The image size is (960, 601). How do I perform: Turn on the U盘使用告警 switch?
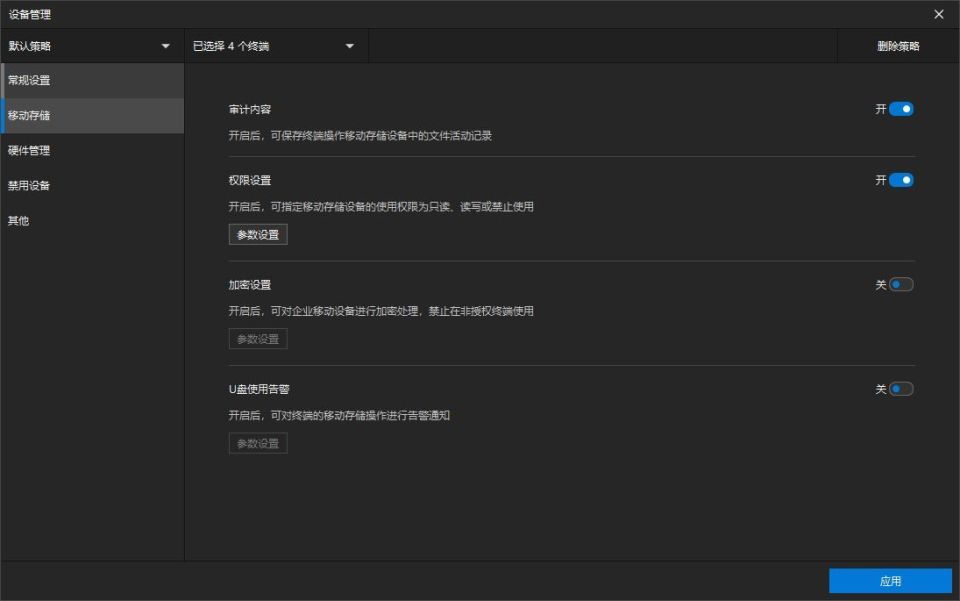click(901, 389)
